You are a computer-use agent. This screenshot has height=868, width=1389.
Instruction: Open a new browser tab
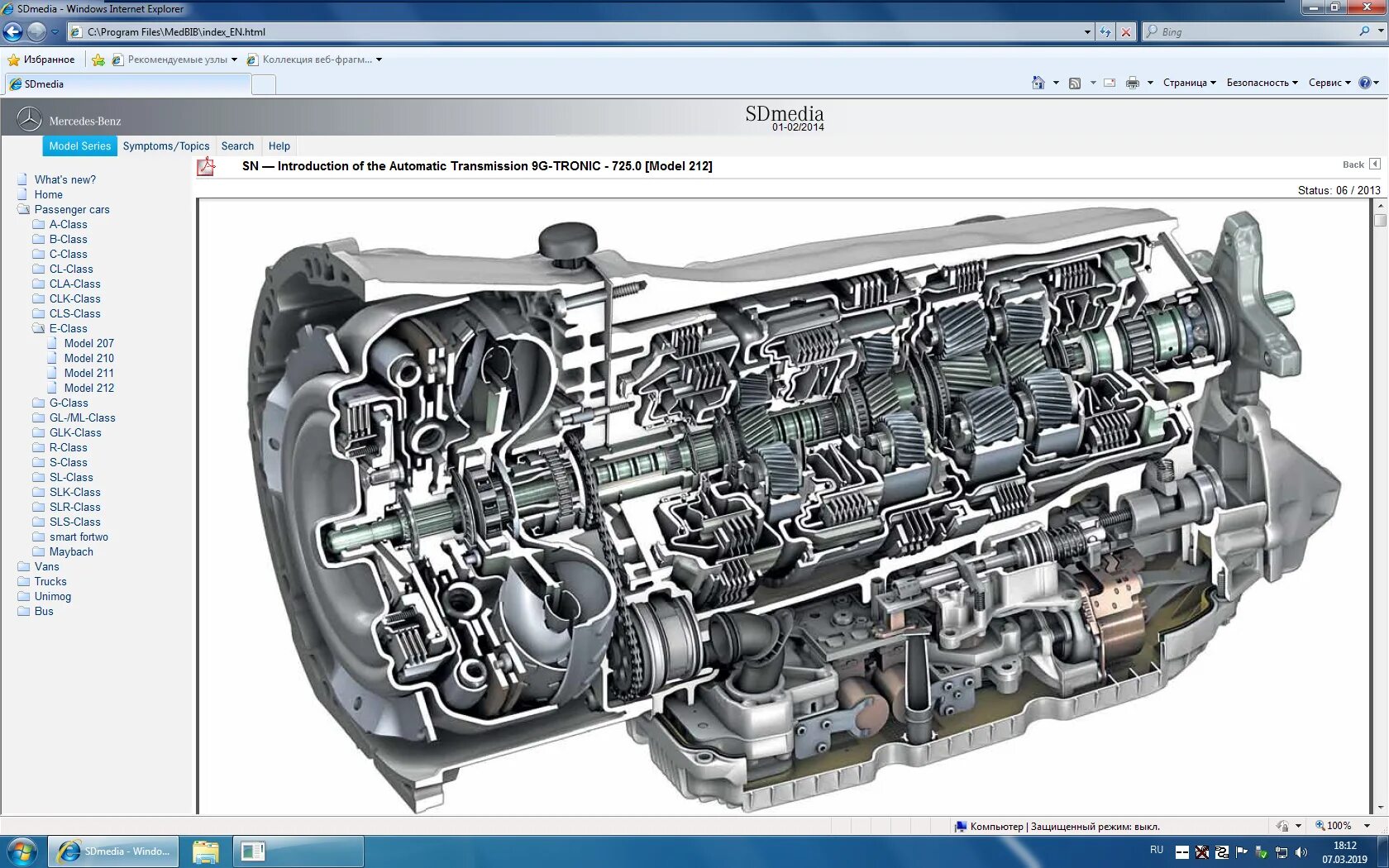tap(264, 84)
